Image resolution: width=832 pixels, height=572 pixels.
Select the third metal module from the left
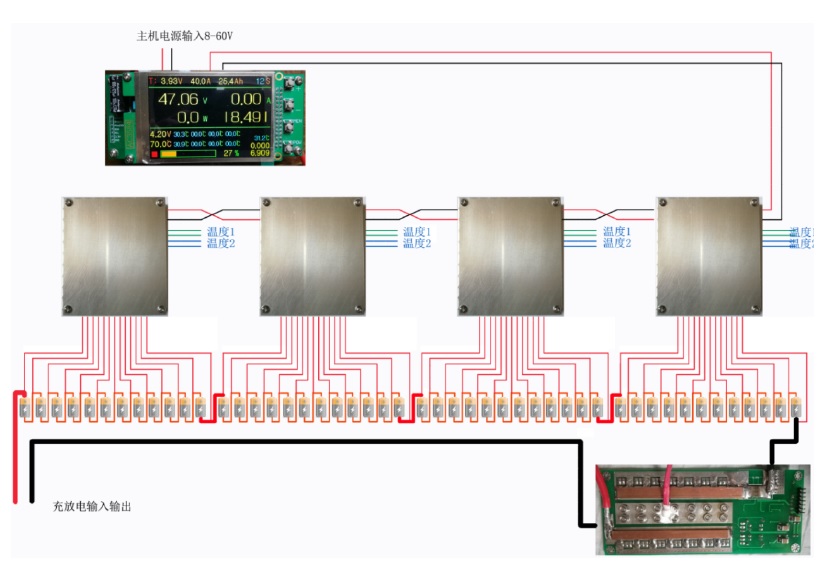(x=510, y=256)
